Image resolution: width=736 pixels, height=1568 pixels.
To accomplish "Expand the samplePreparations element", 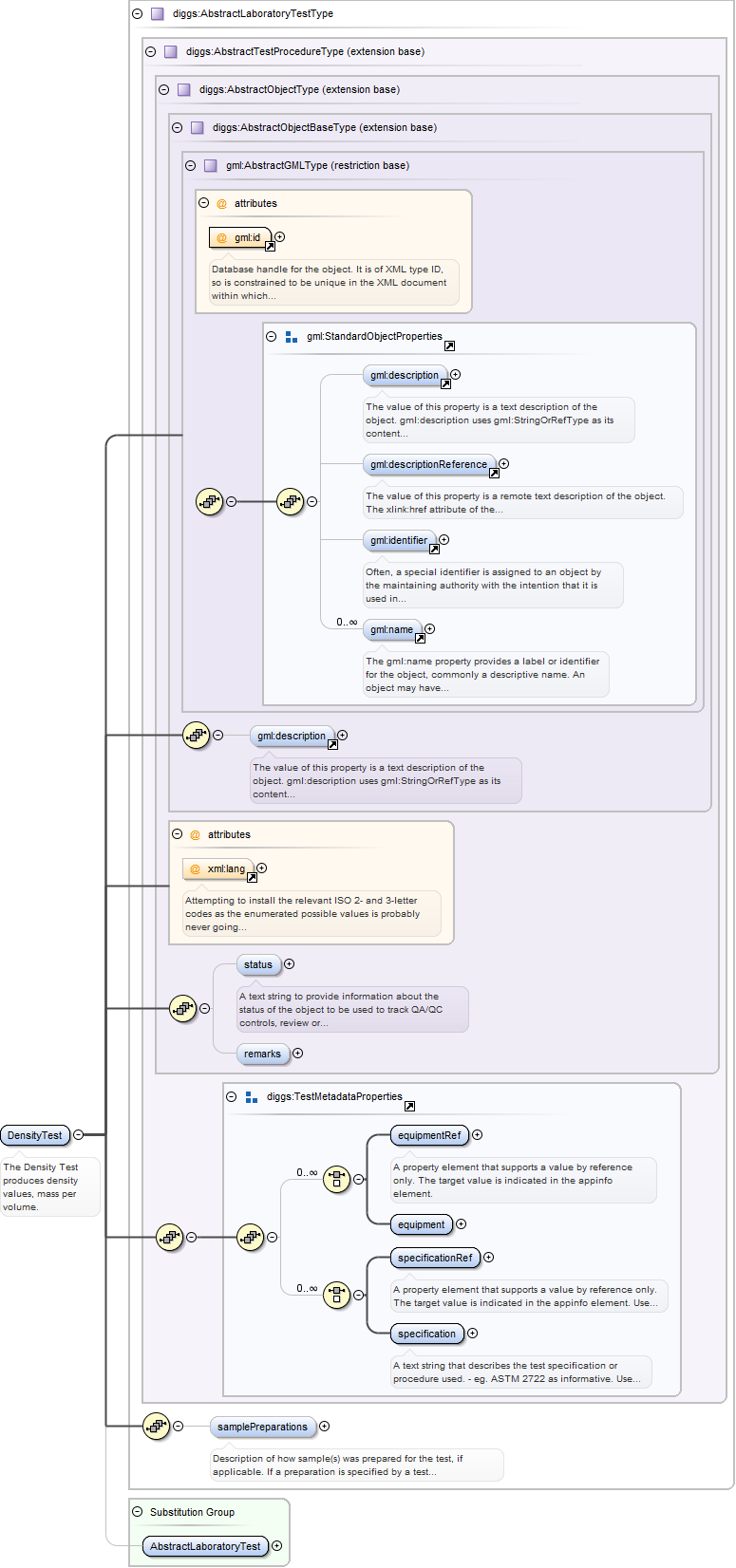I will (324, 1427).
